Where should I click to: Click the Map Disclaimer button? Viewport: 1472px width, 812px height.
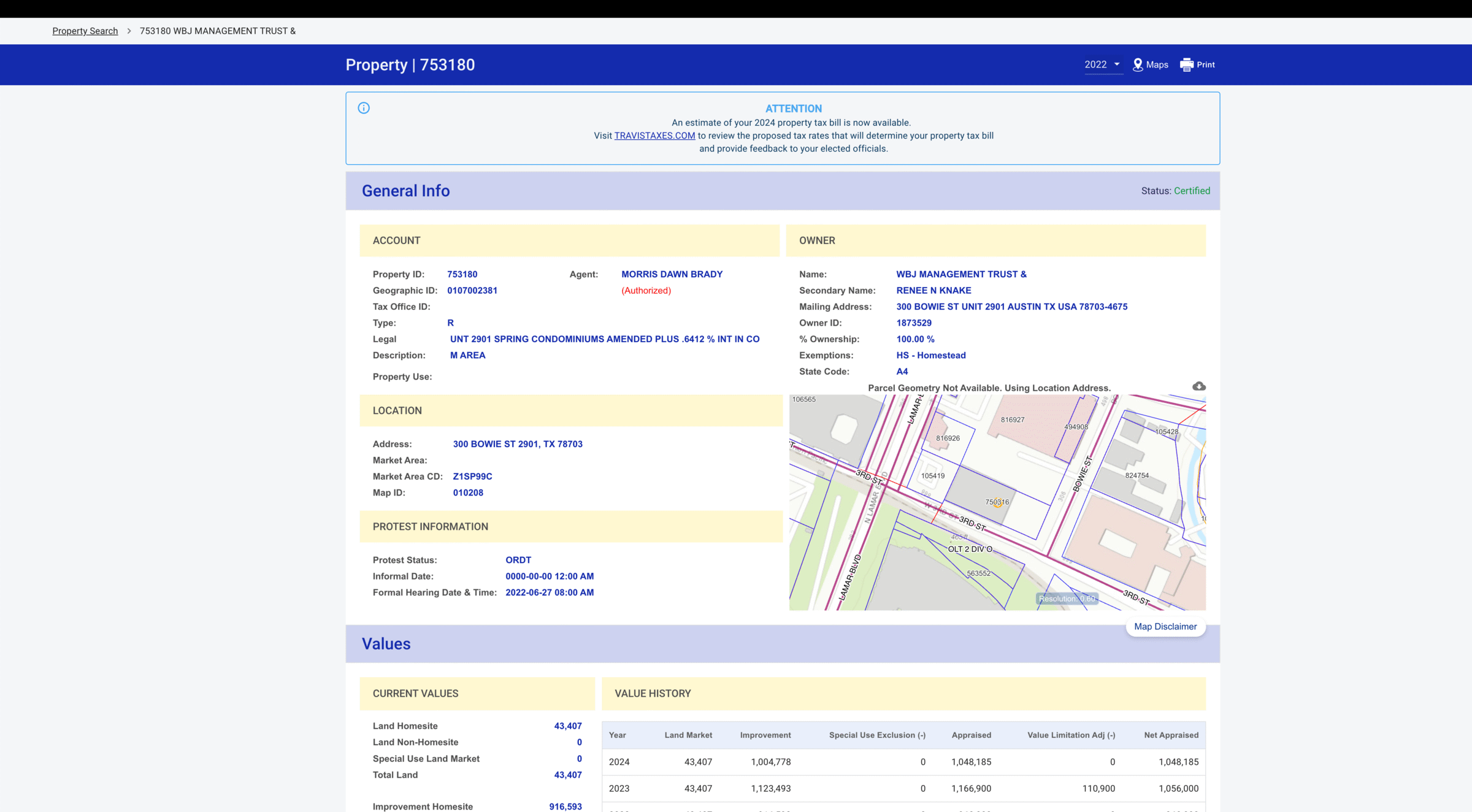tap(1165, 627)
